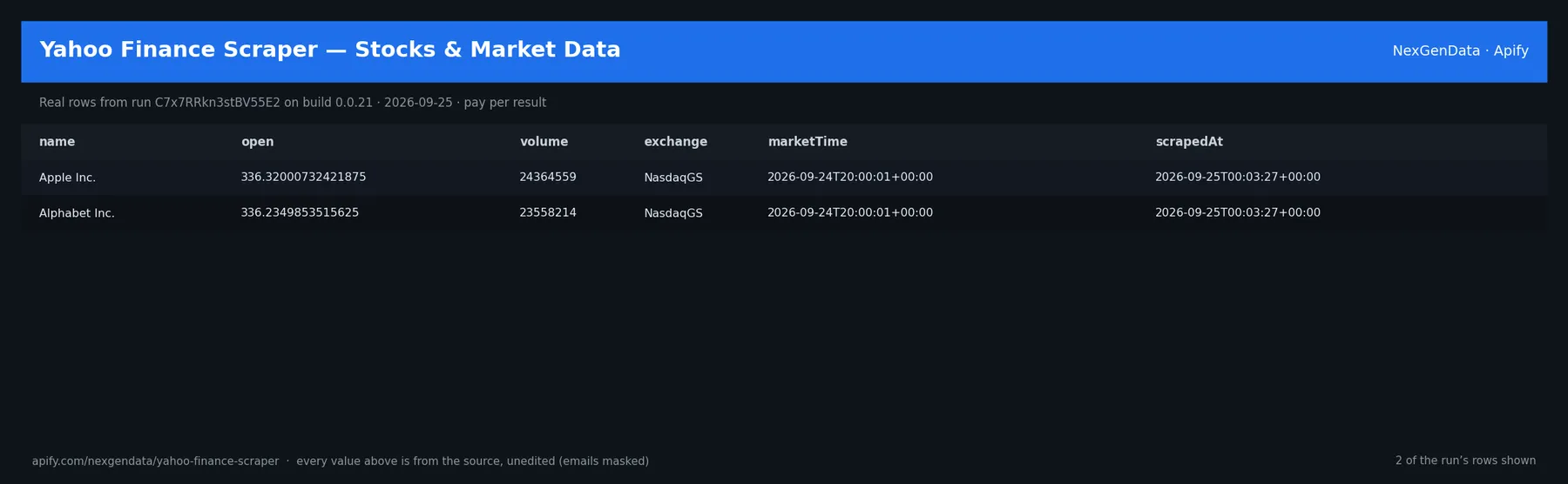
Task: Click scrapedAt cell in Apple Inc. row
Action: (1238, 178)
